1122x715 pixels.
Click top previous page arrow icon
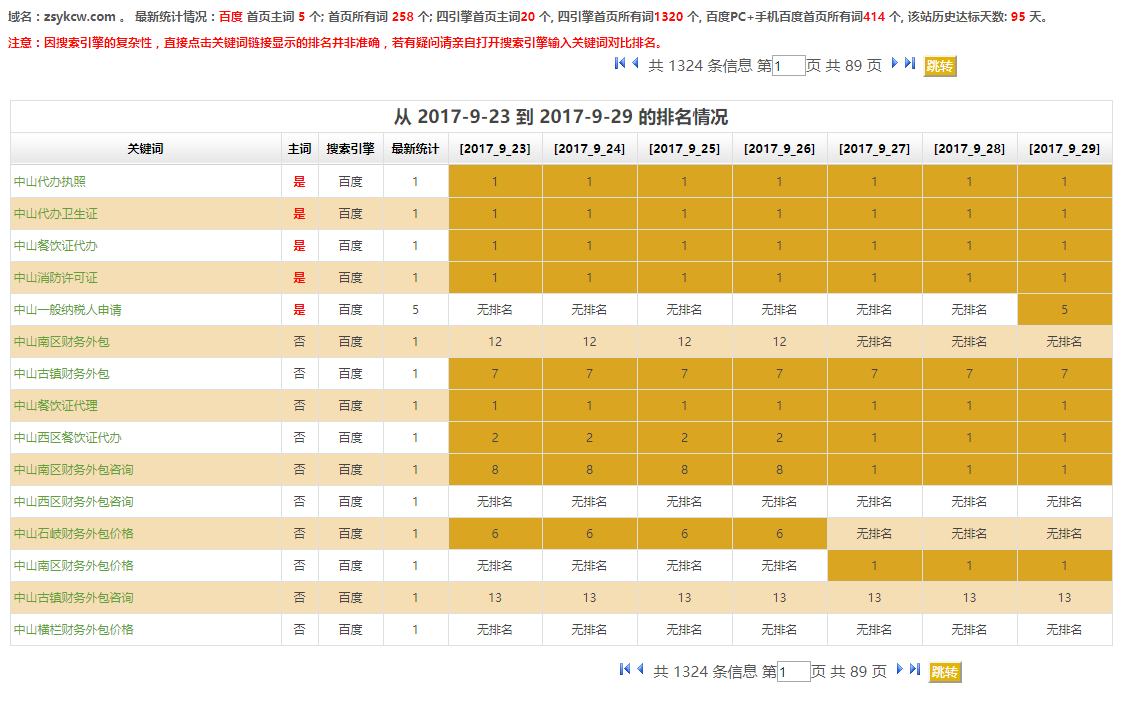636,64
